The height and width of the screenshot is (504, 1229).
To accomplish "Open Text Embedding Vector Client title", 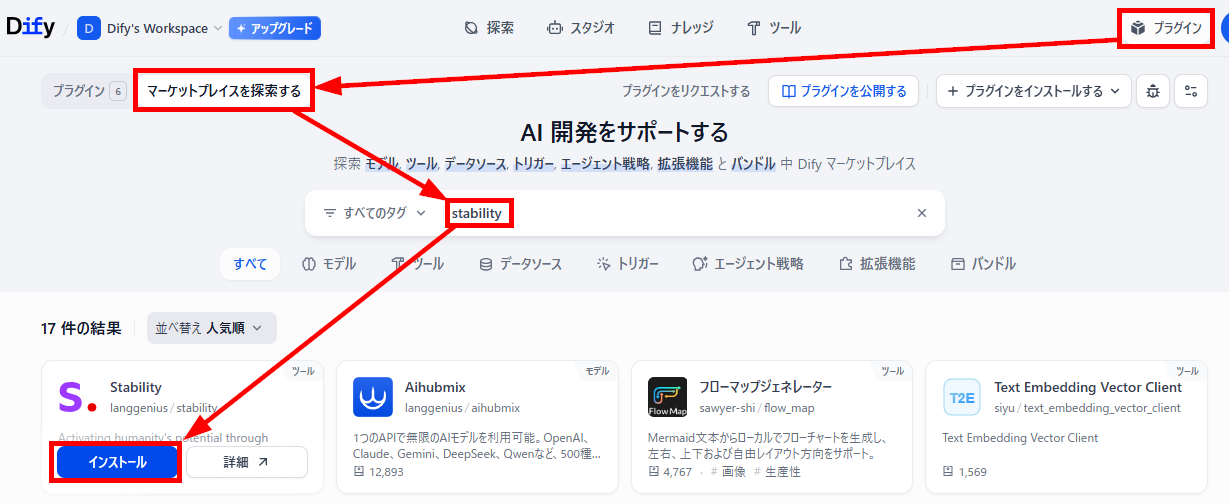I will coord(1088,387).
